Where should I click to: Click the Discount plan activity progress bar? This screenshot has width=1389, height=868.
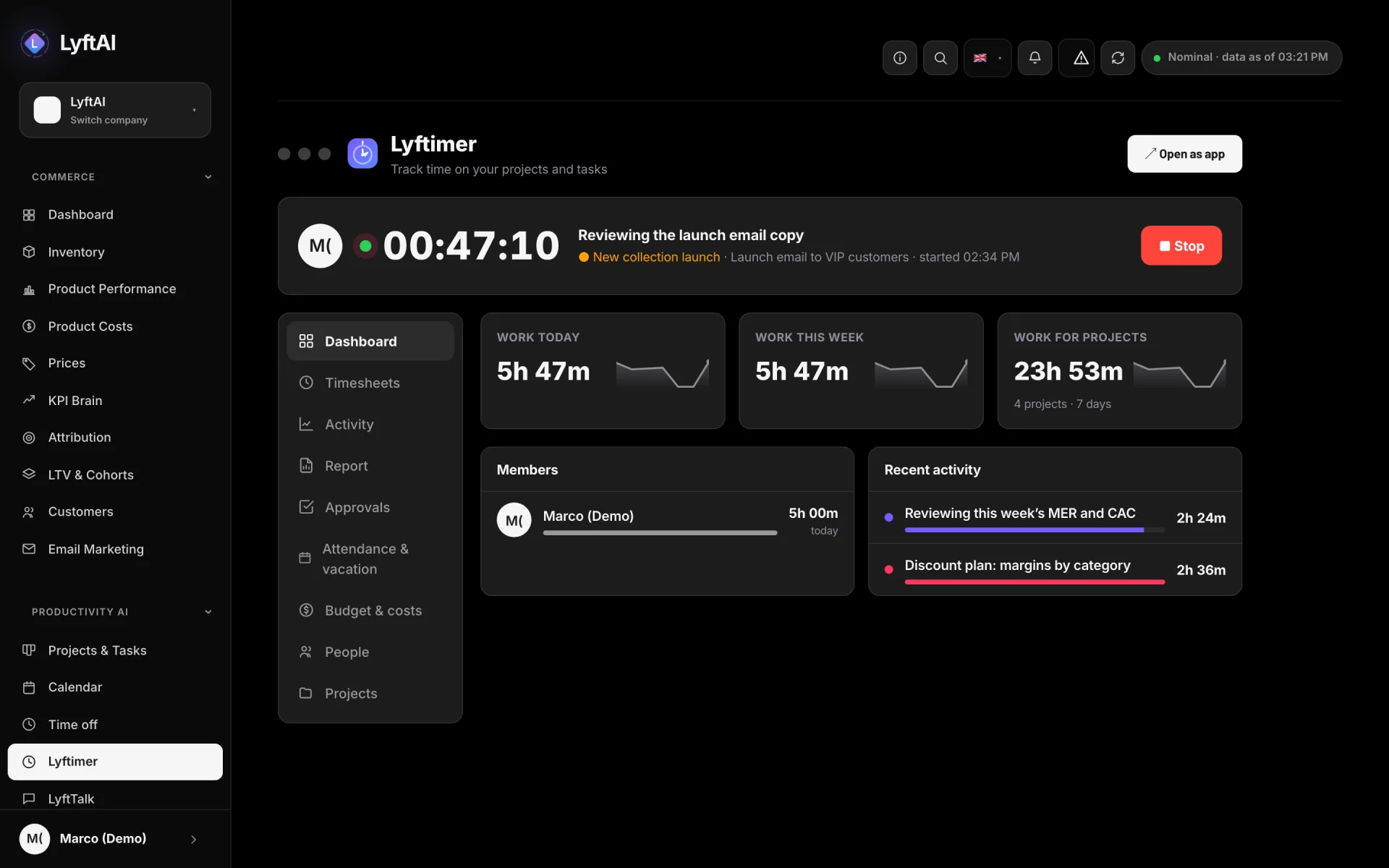1035,582
